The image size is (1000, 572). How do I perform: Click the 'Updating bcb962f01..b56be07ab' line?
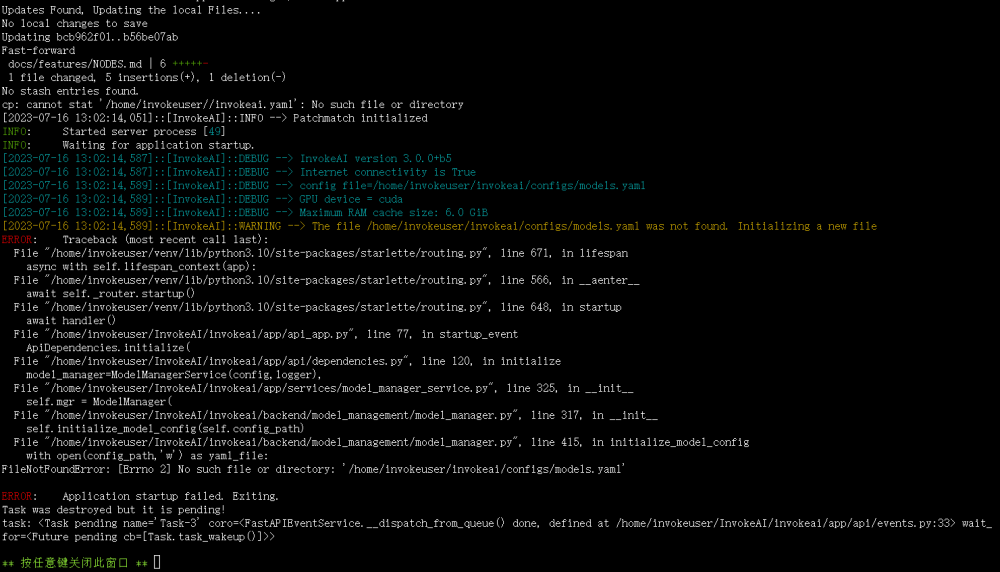[90, 37]
